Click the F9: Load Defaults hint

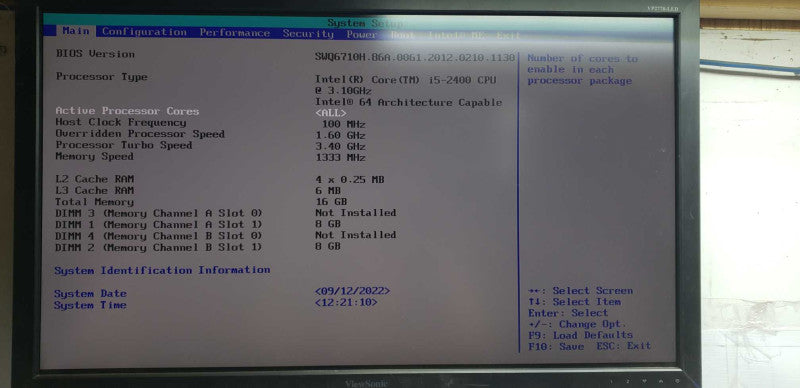[581, 335]
